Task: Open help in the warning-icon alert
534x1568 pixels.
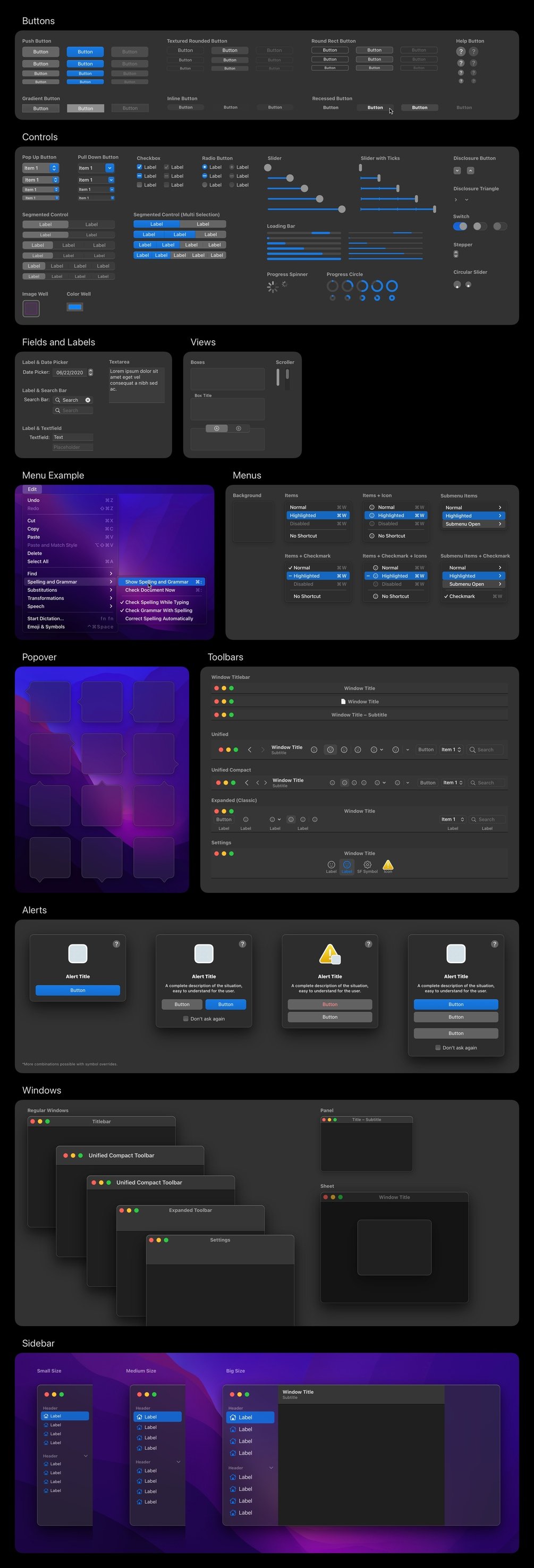Action: pyautogui.click(x=368, y=944)
